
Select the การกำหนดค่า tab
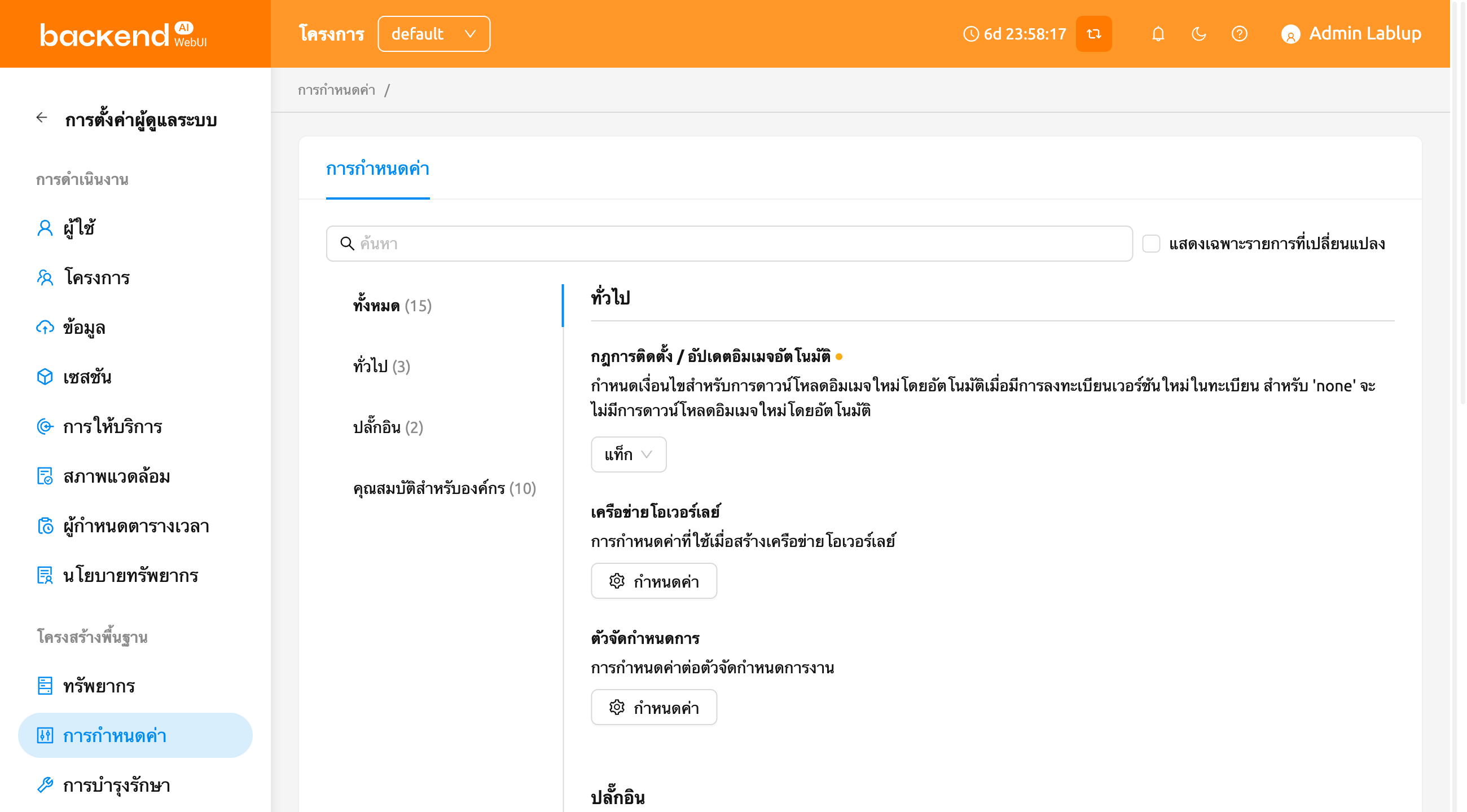coord(377,169)
